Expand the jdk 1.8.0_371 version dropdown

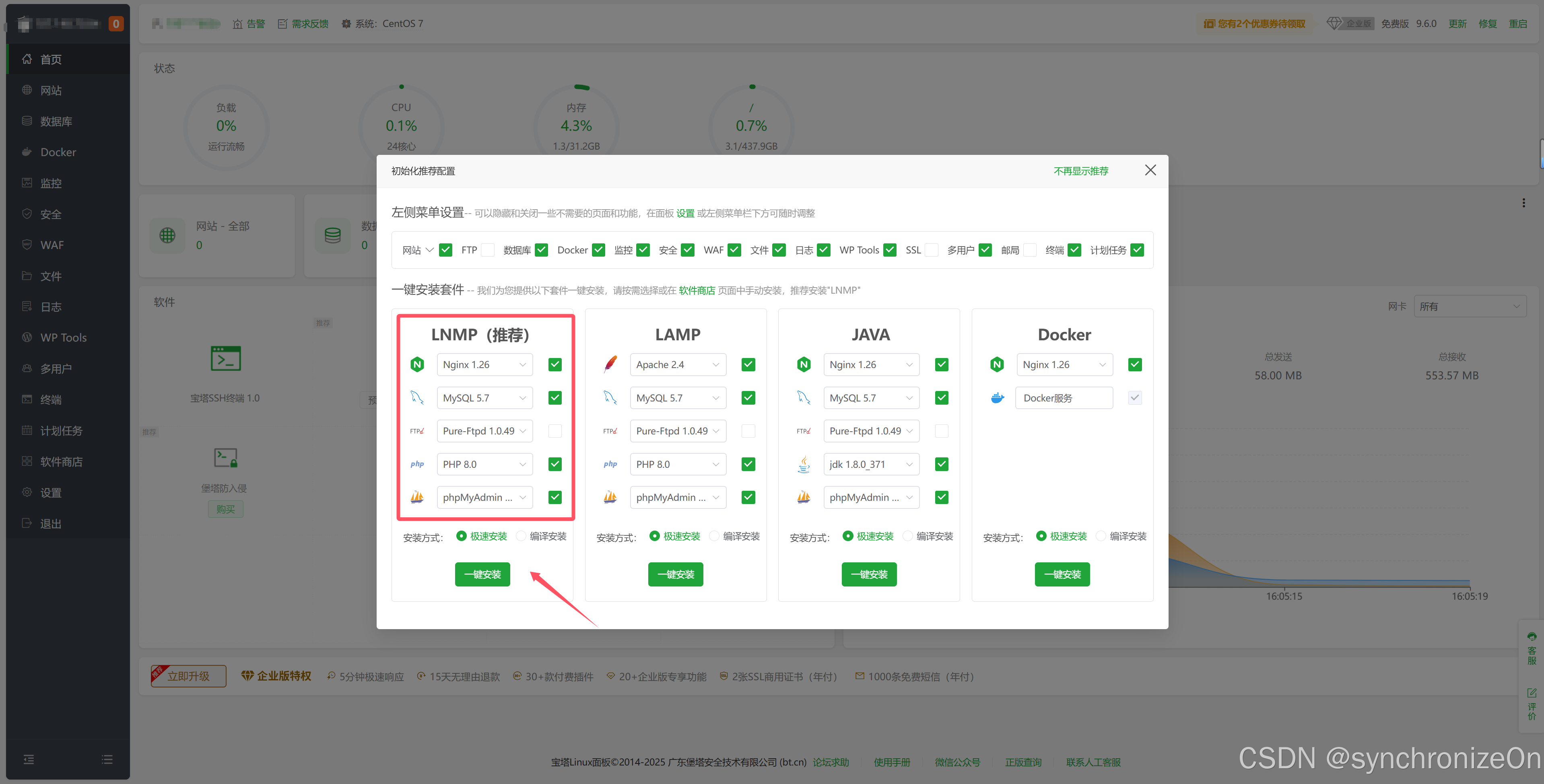click(871, 465)
